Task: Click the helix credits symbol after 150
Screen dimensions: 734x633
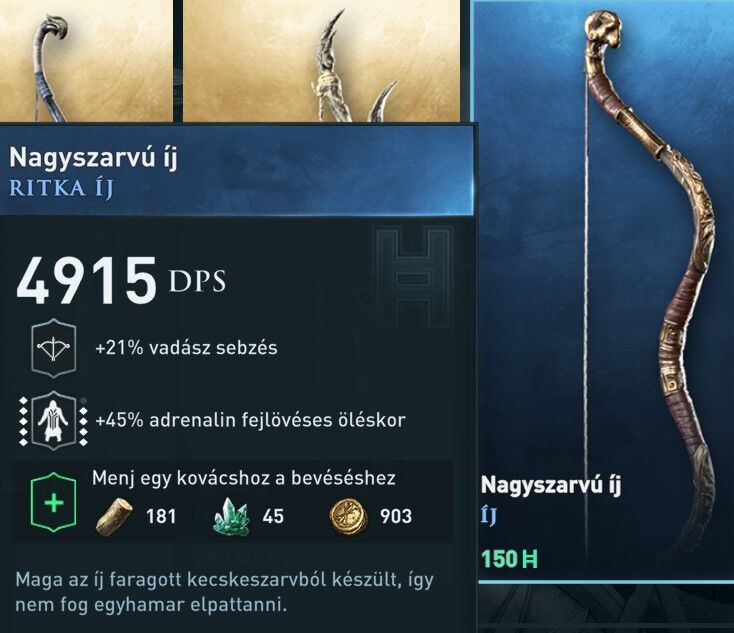Action: coord(529,559)
